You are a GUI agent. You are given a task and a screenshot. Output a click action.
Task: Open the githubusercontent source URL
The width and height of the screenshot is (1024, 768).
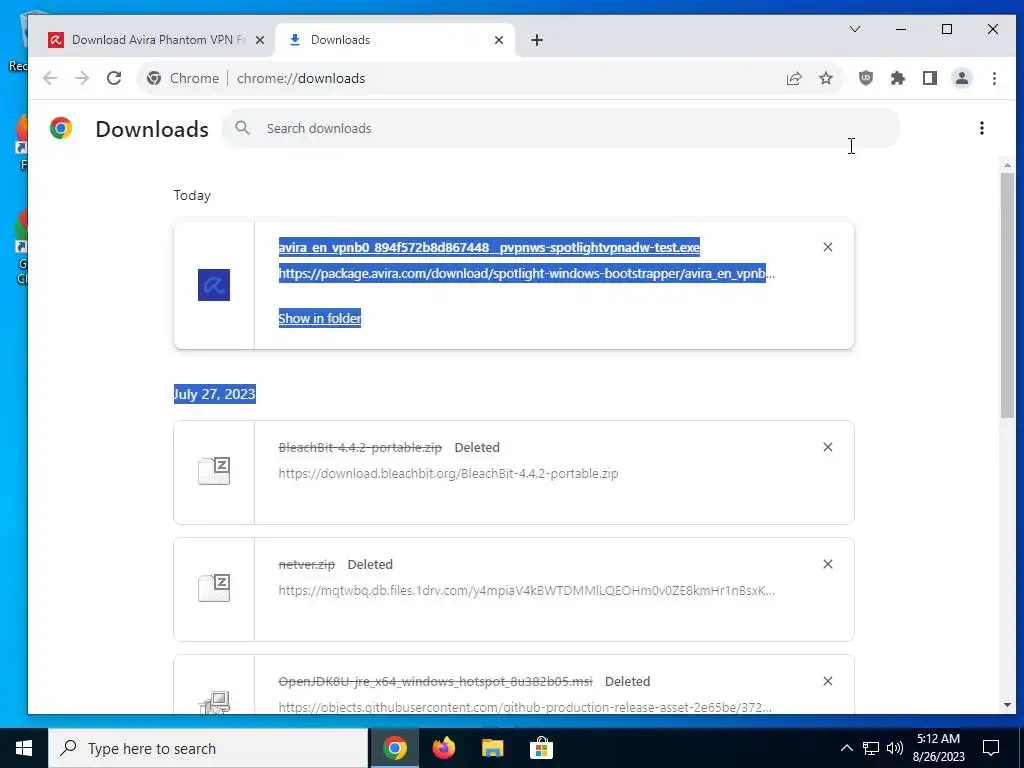tap(525, 707)
